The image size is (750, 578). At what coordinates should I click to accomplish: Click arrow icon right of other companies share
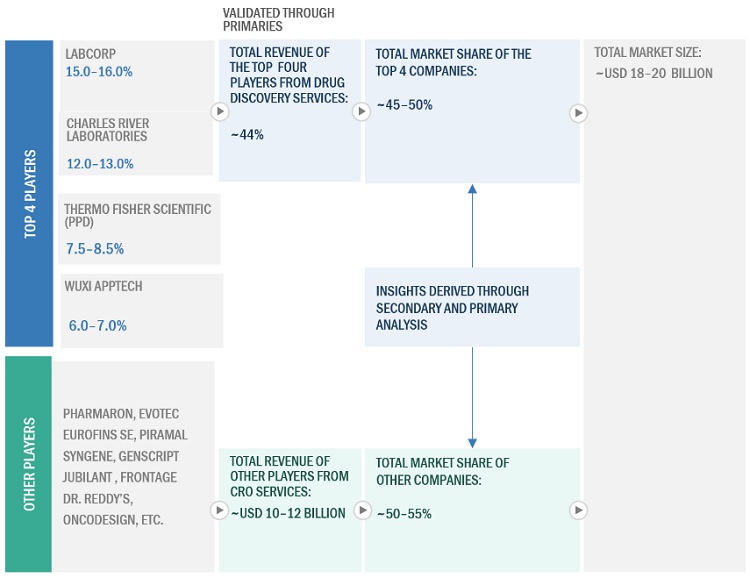pyautogui.click(x=577, y=511)
